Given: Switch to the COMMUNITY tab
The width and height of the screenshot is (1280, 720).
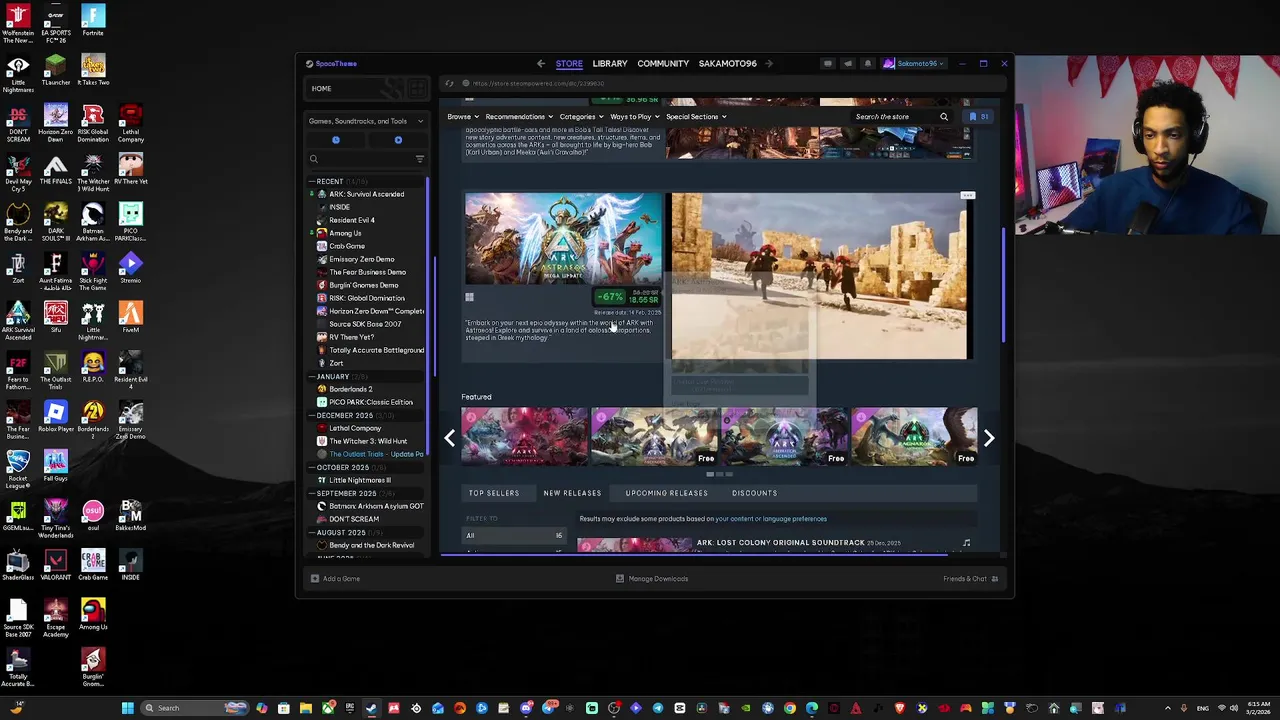Looking at the screenshot, I should [663, 63].
